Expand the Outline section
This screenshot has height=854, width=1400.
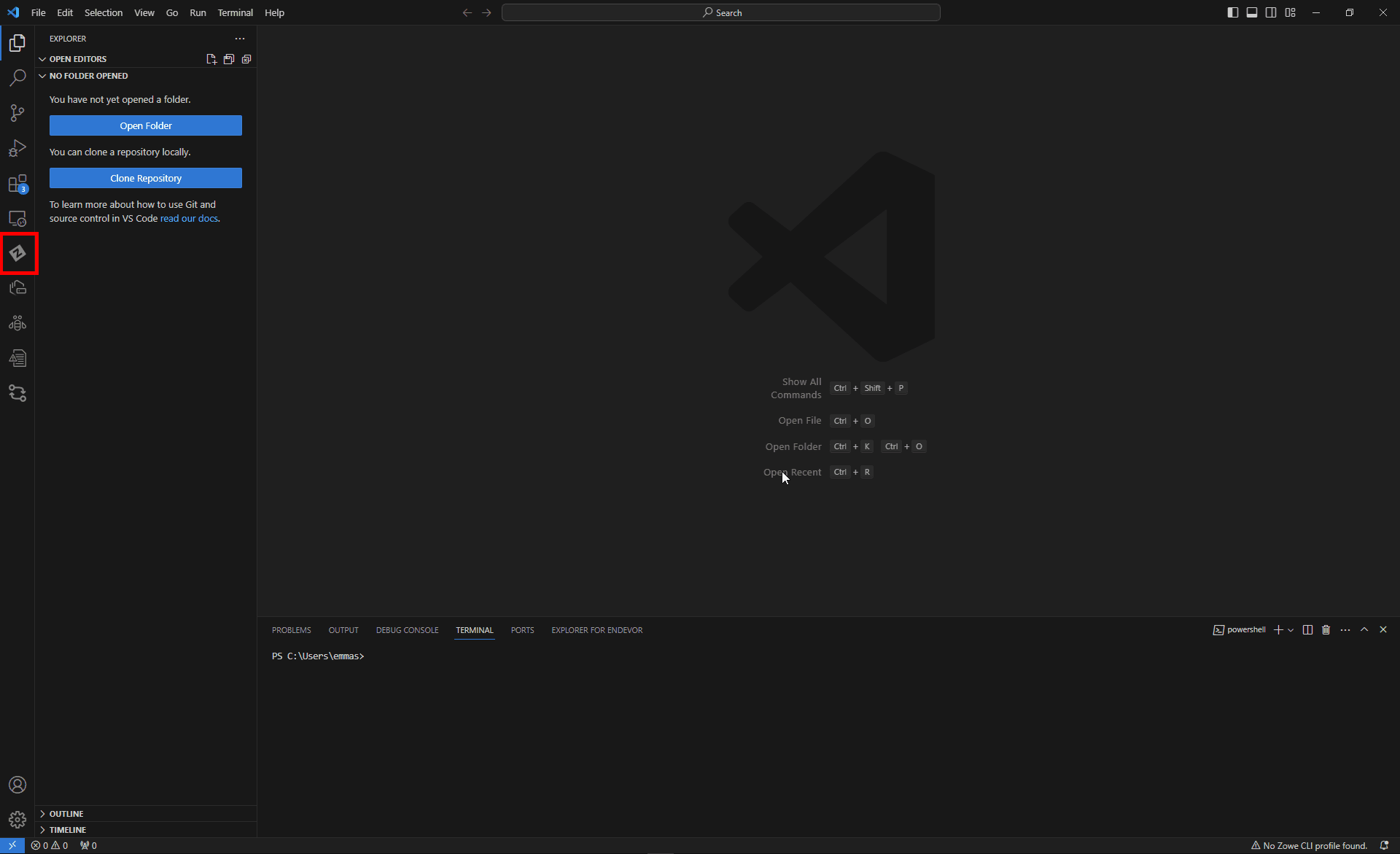click(66, 814)
